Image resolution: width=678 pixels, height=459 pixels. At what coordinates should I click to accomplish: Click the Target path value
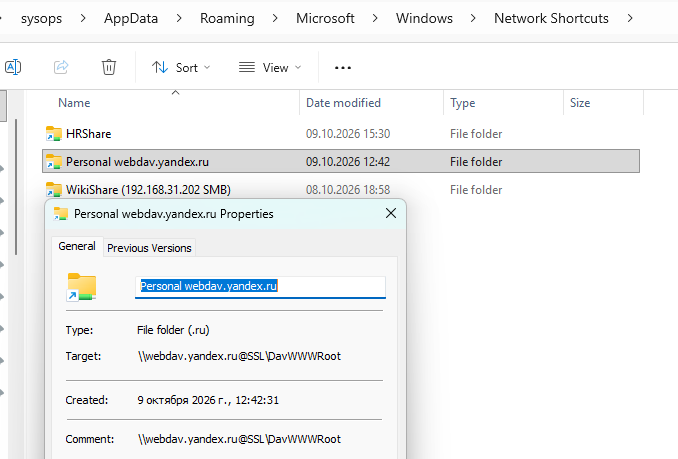(x=239, y=356)
